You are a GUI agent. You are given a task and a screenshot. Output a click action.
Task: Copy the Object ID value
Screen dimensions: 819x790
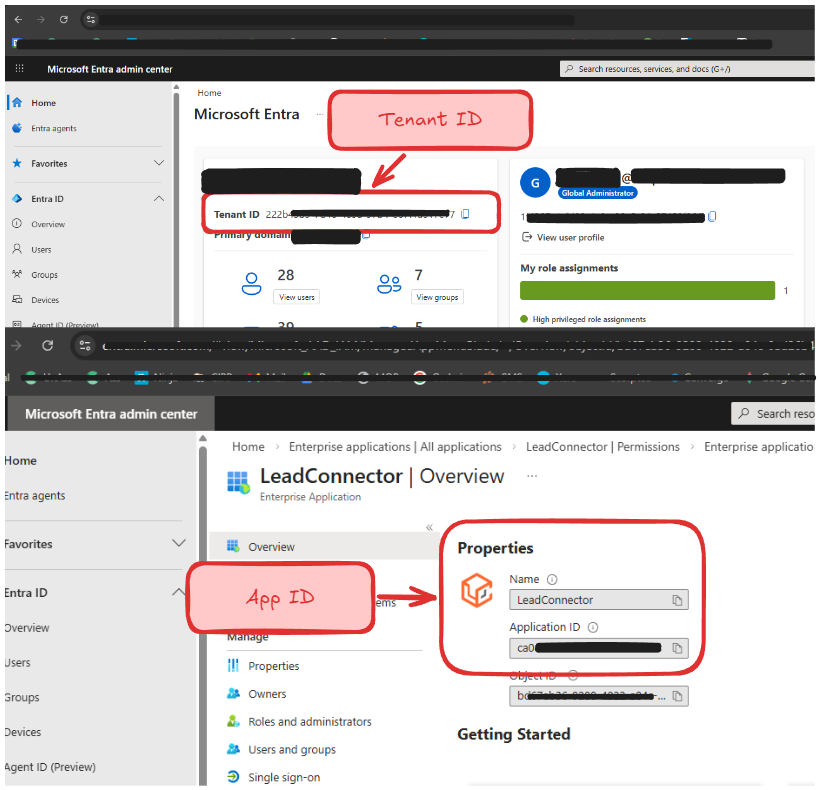pyautogui.click(x=677, y=696)
